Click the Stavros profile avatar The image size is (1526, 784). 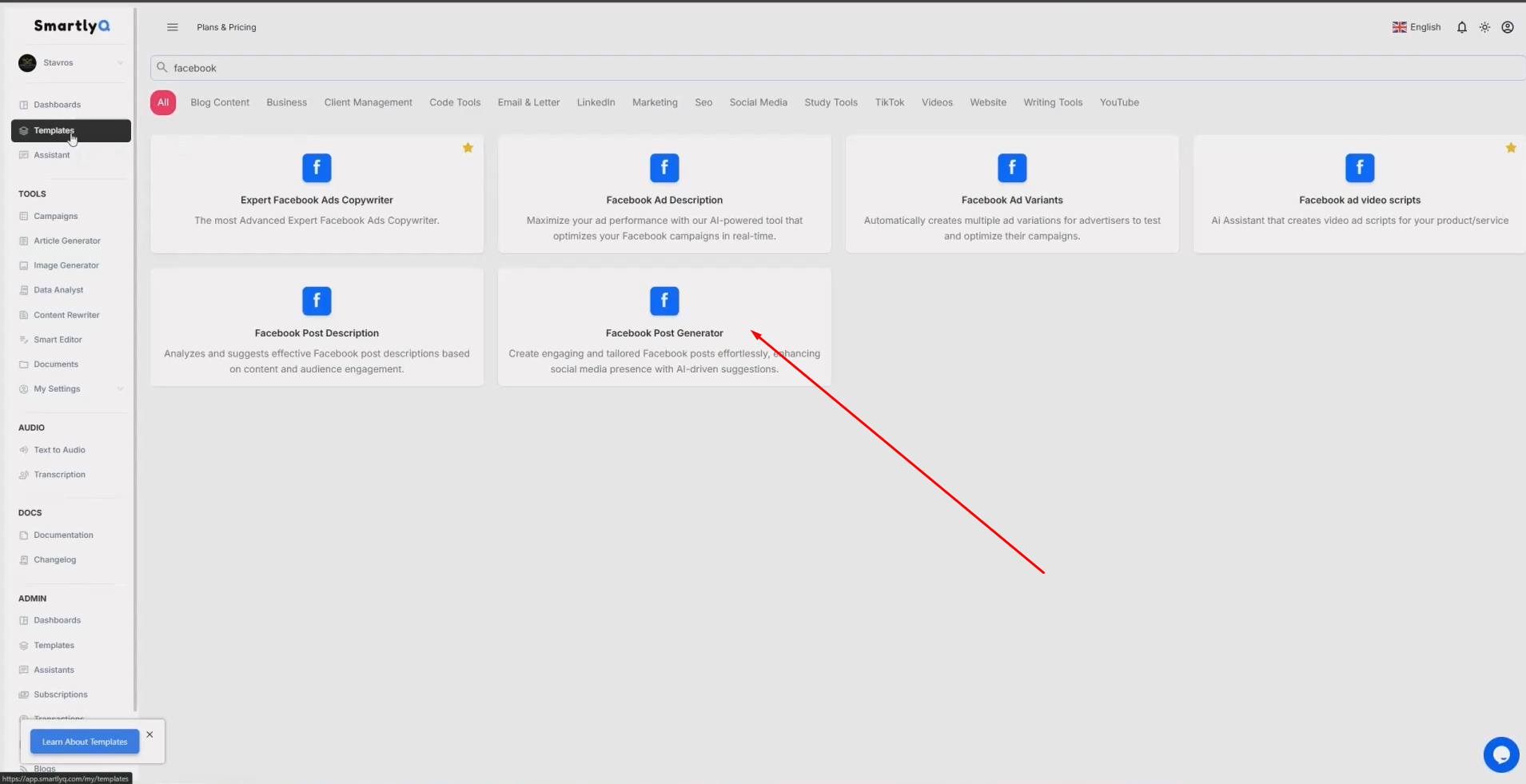click(x=27, y=63)
